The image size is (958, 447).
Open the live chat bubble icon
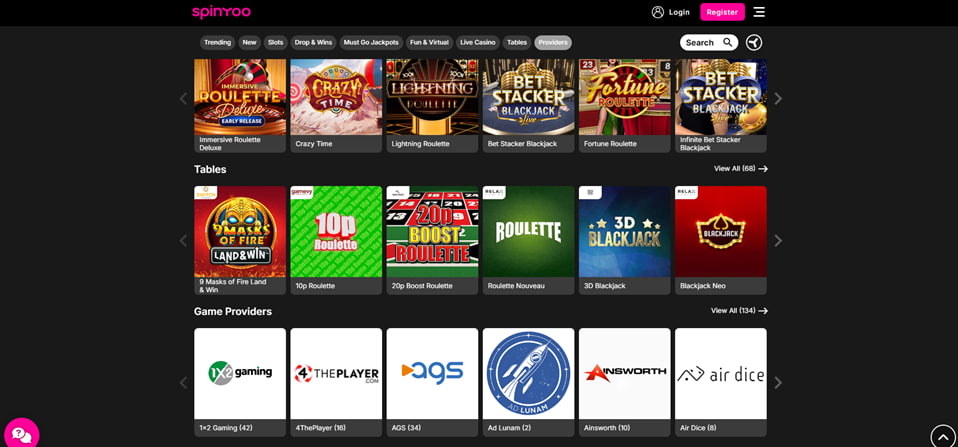[21, 434]
